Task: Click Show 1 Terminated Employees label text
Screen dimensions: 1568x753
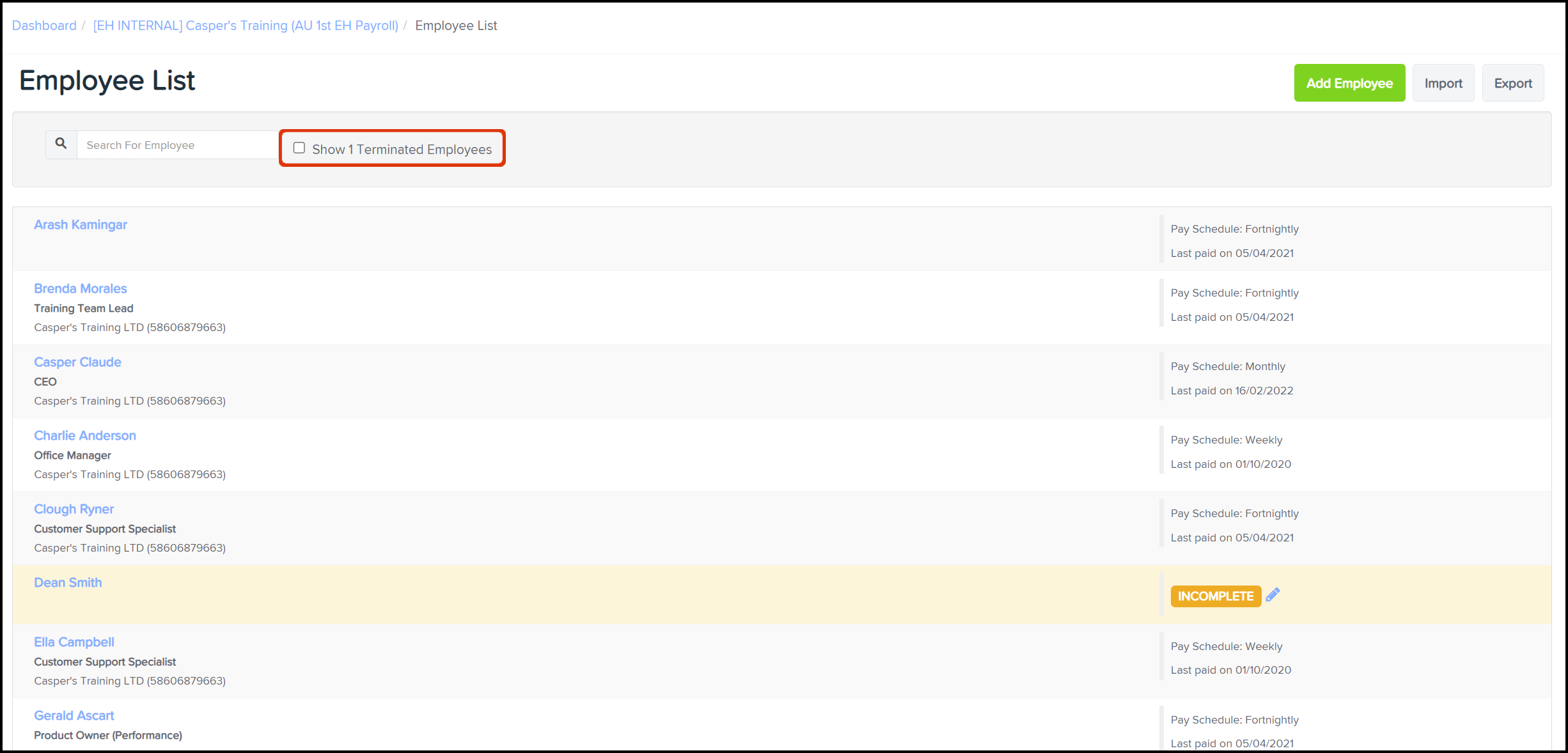Action: [x=402, y=150]
